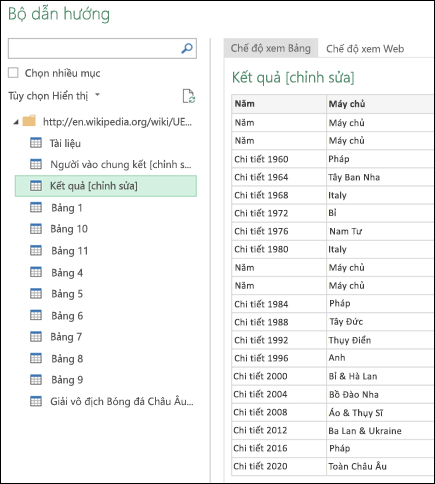Click the cell Áo & Thụy Sĩ
Image resolution: width=435 pixels, height=484 pixels.
click(x=380, y=412)
